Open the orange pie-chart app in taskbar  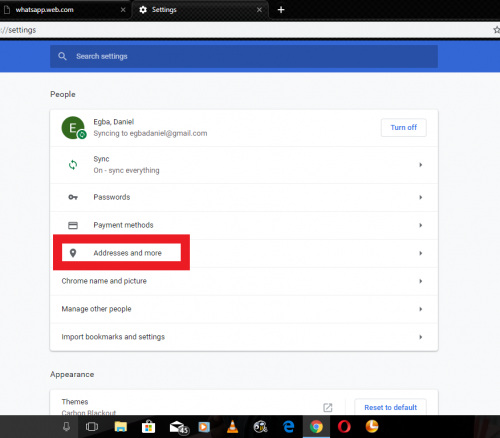pos(372,426)
